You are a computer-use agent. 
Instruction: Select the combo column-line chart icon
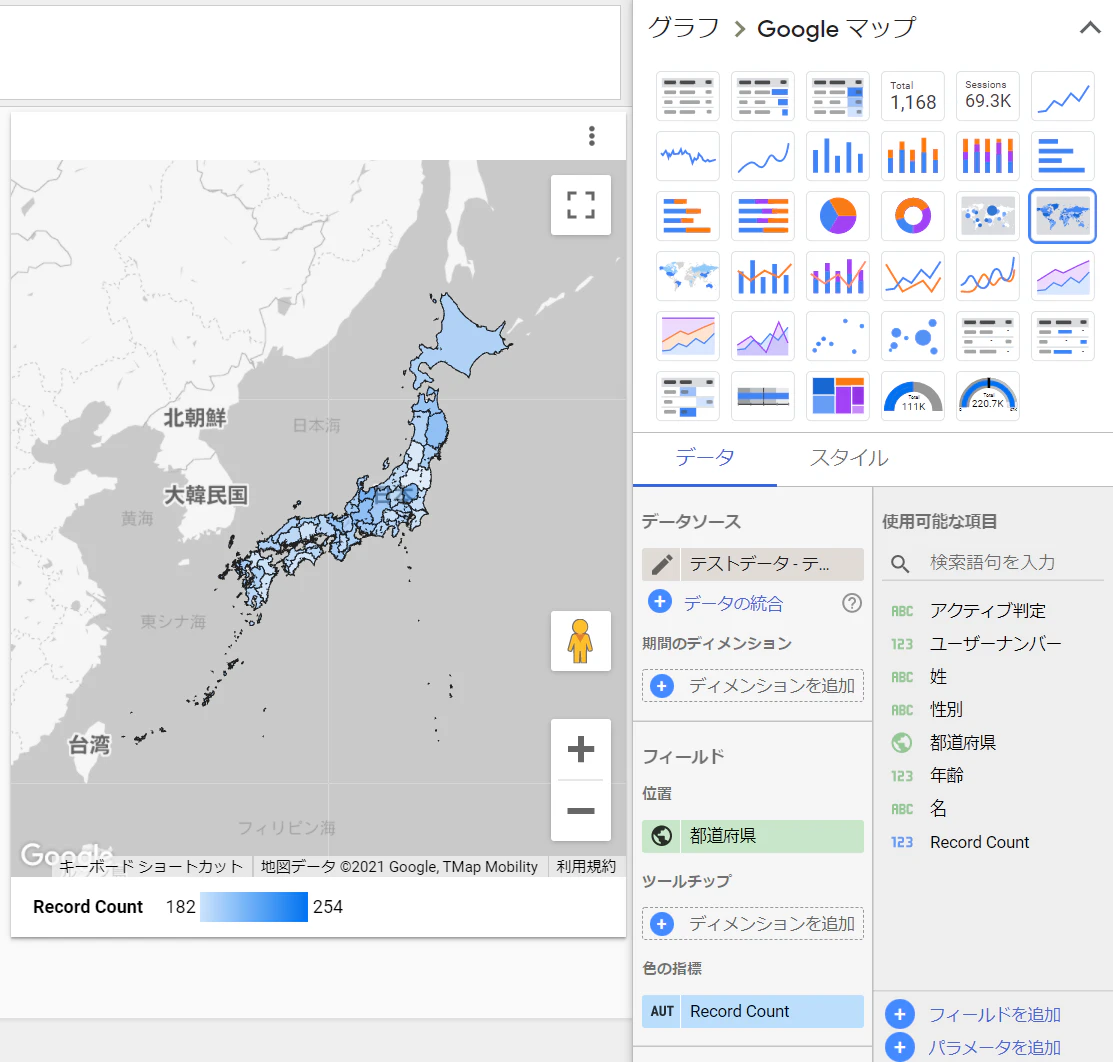coord(763,275)
